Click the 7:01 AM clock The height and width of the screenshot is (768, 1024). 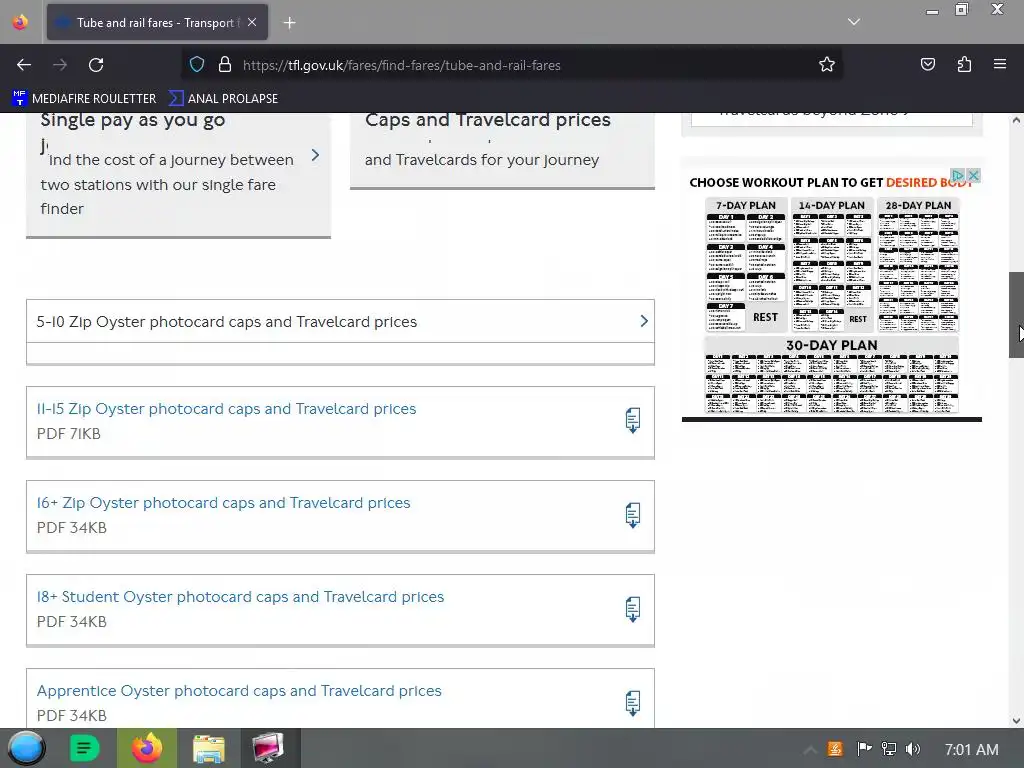tap(971, 750)
